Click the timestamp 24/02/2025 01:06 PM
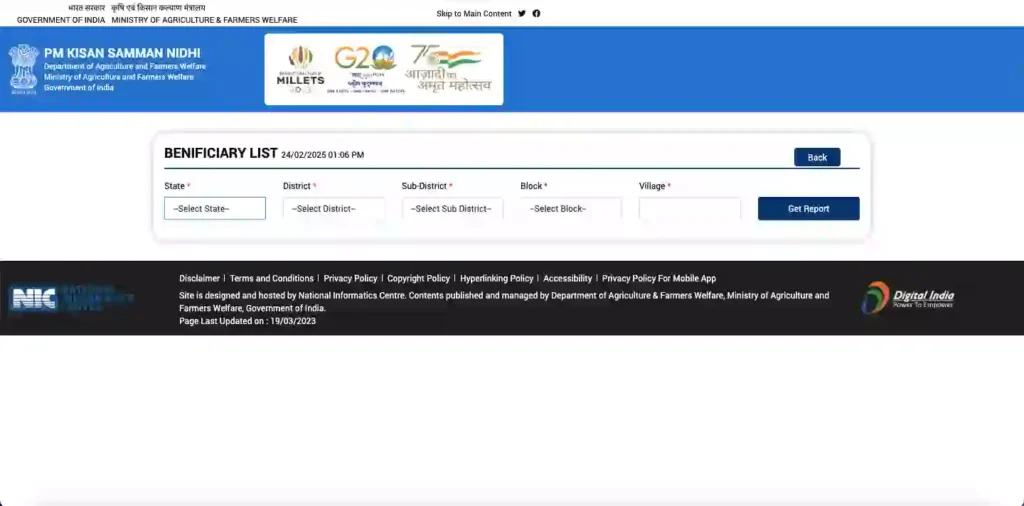1024x506 pixels. coord(323,155)
